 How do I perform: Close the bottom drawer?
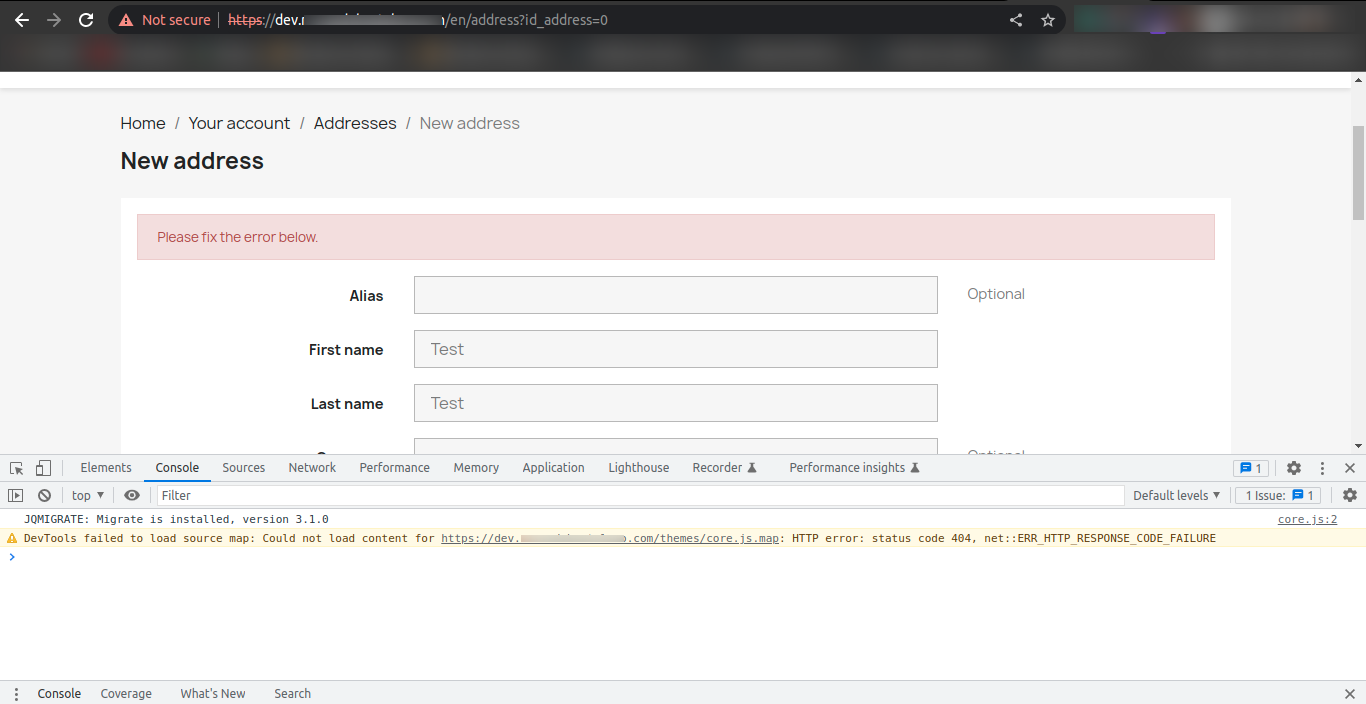pyautogui.click(x=1350, y=693)
